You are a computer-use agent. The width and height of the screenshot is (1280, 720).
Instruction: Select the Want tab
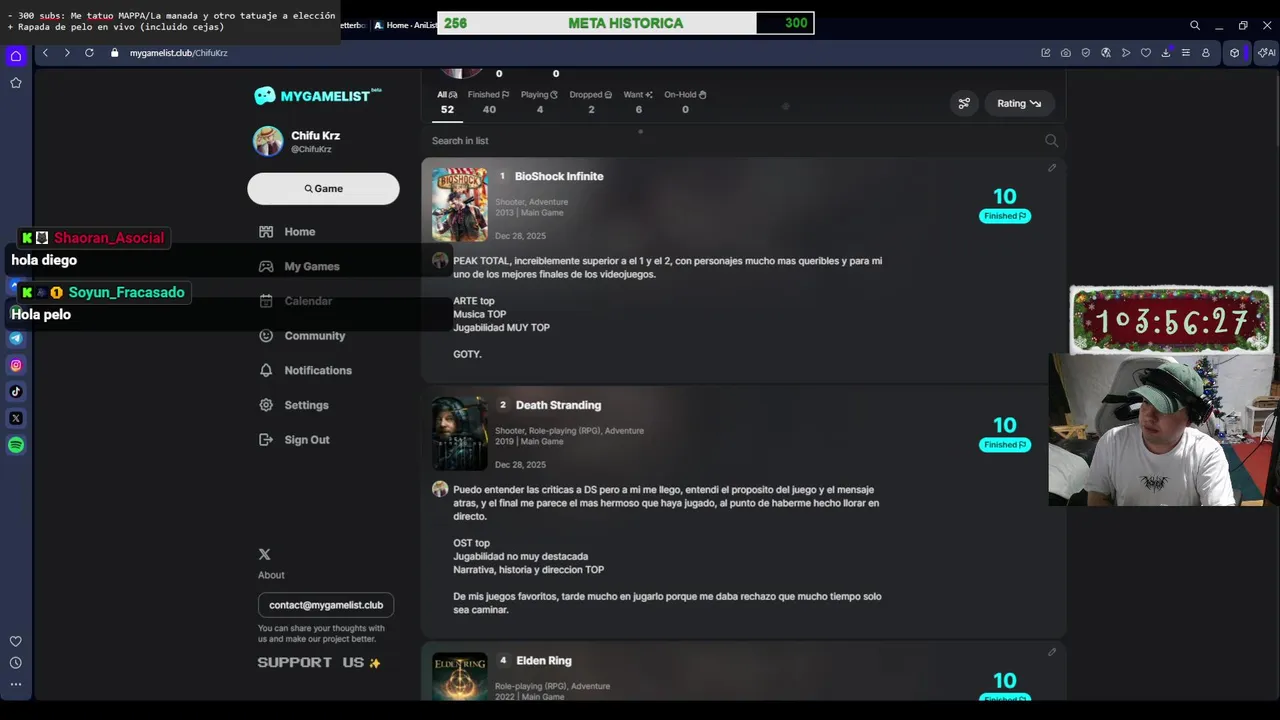coord(638,102)
